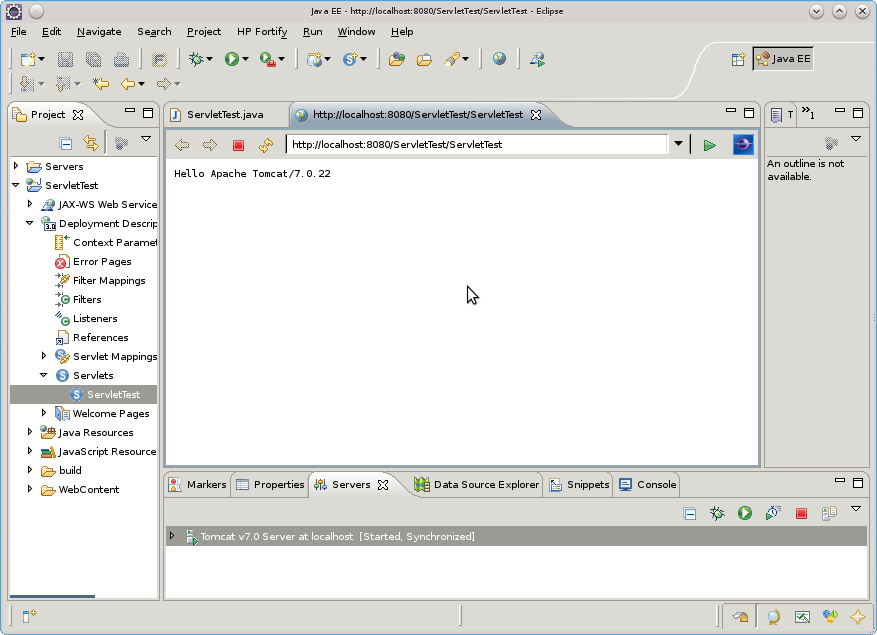
Task: Expand JAX-WS Web Services node
Action: point(30,204)
